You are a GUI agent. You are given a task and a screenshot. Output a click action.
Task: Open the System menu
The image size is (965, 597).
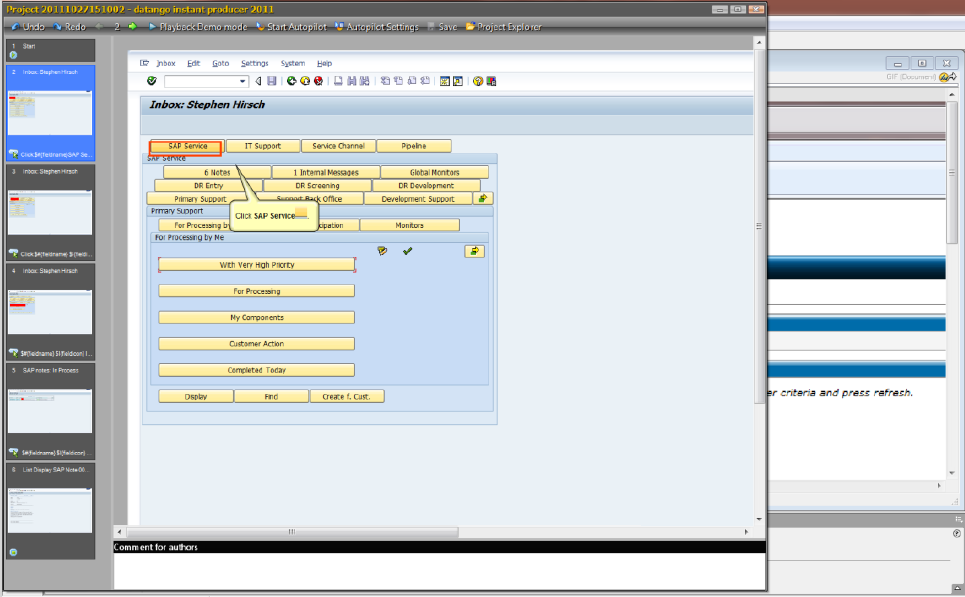coord(293,62)
